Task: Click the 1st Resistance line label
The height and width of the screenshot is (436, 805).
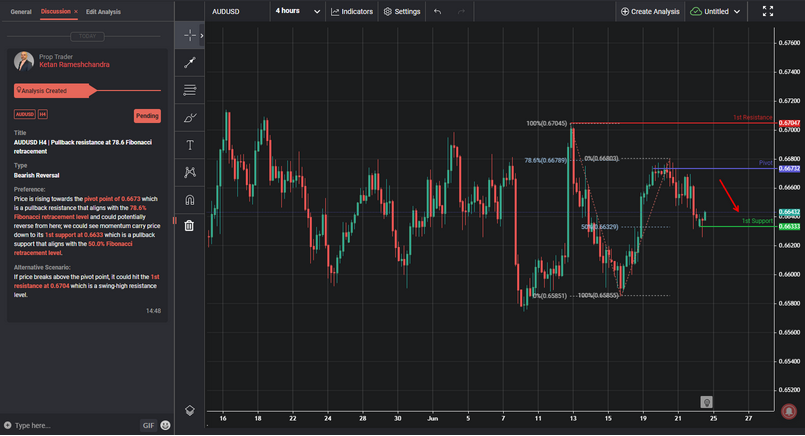Action: (x=752, y=118)
